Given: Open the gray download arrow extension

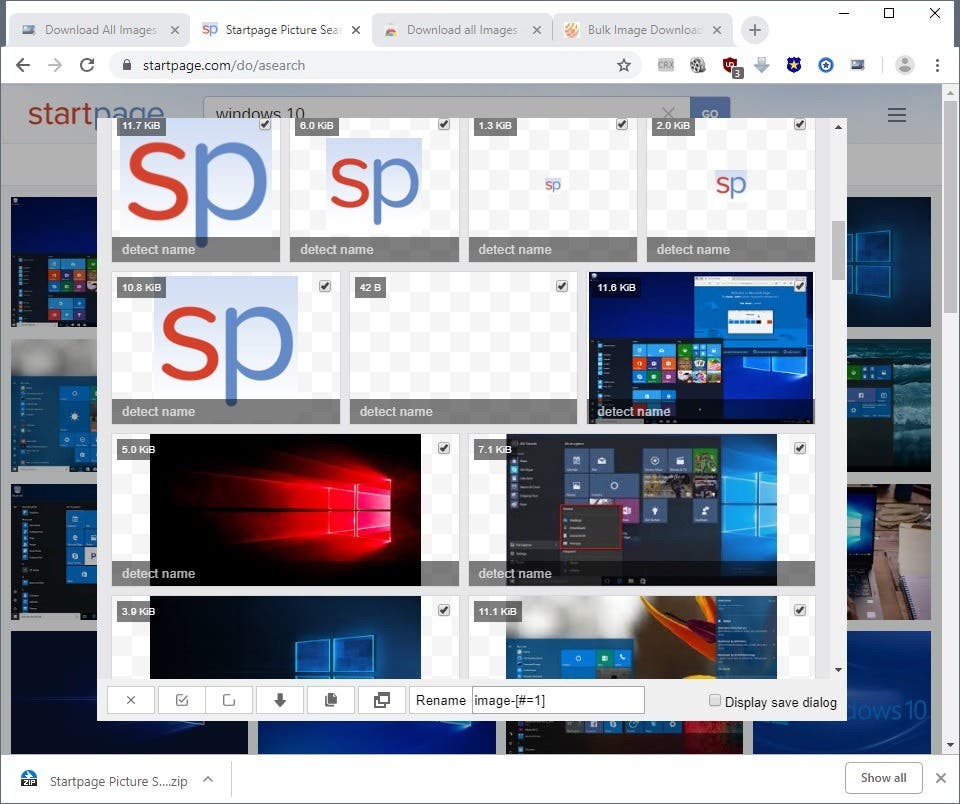Looking at the screenshot, I should pos(762,65).
